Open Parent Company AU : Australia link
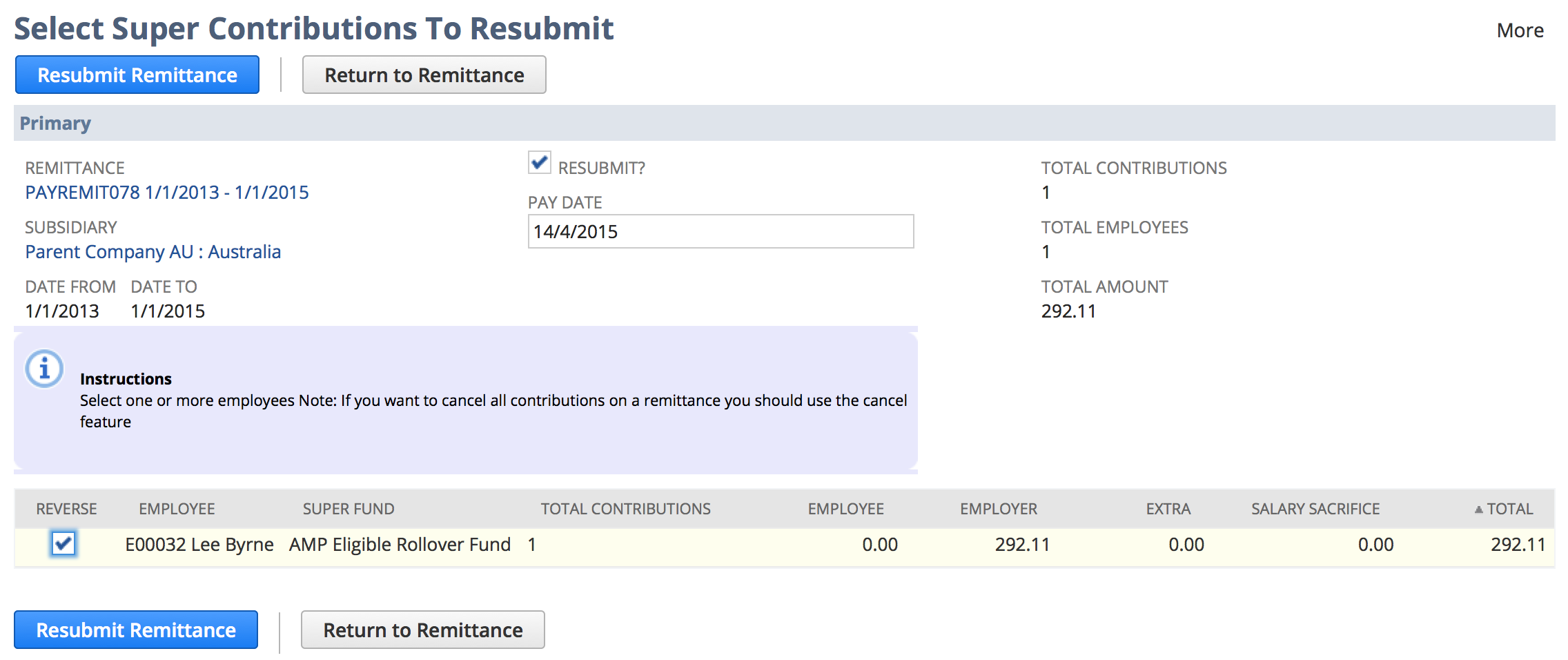 [x=153, y=251]
